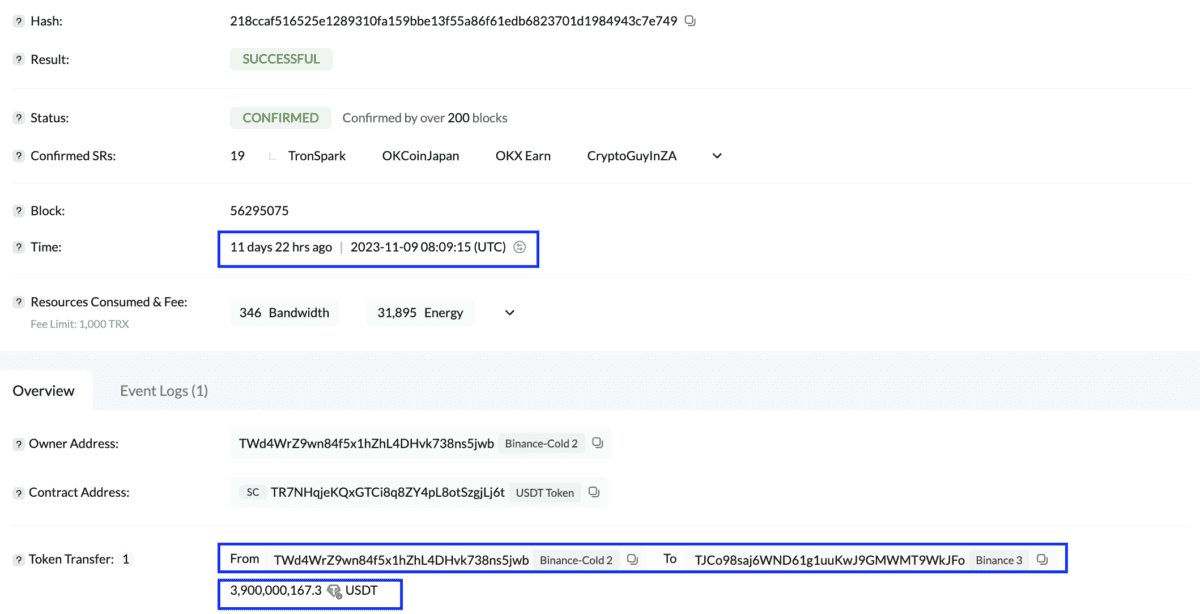Open the OKX Earn representative link
The image size is (1200, 614).
[x=523, y=156]
